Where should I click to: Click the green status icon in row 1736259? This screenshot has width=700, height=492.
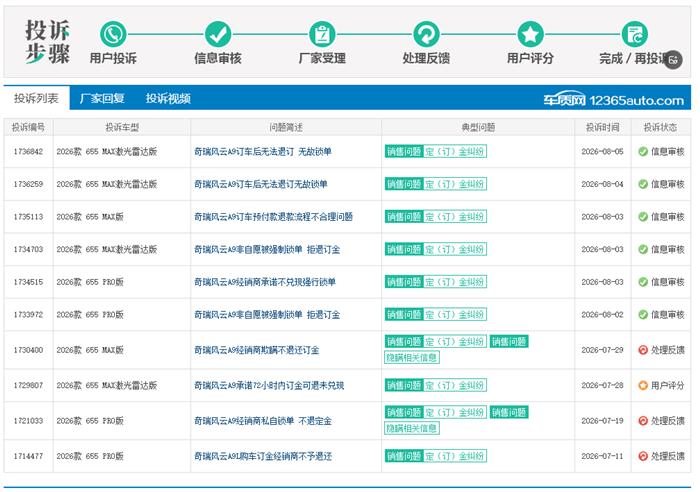tap(643, 184)
